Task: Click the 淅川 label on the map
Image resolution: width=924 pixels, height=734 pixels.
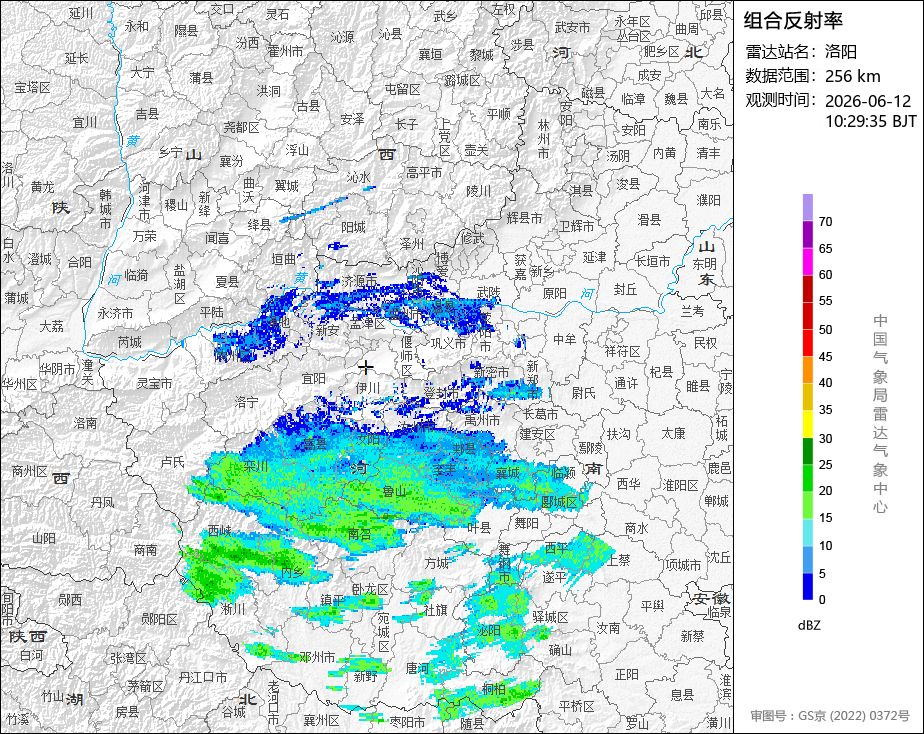Action: pos(233,609)
